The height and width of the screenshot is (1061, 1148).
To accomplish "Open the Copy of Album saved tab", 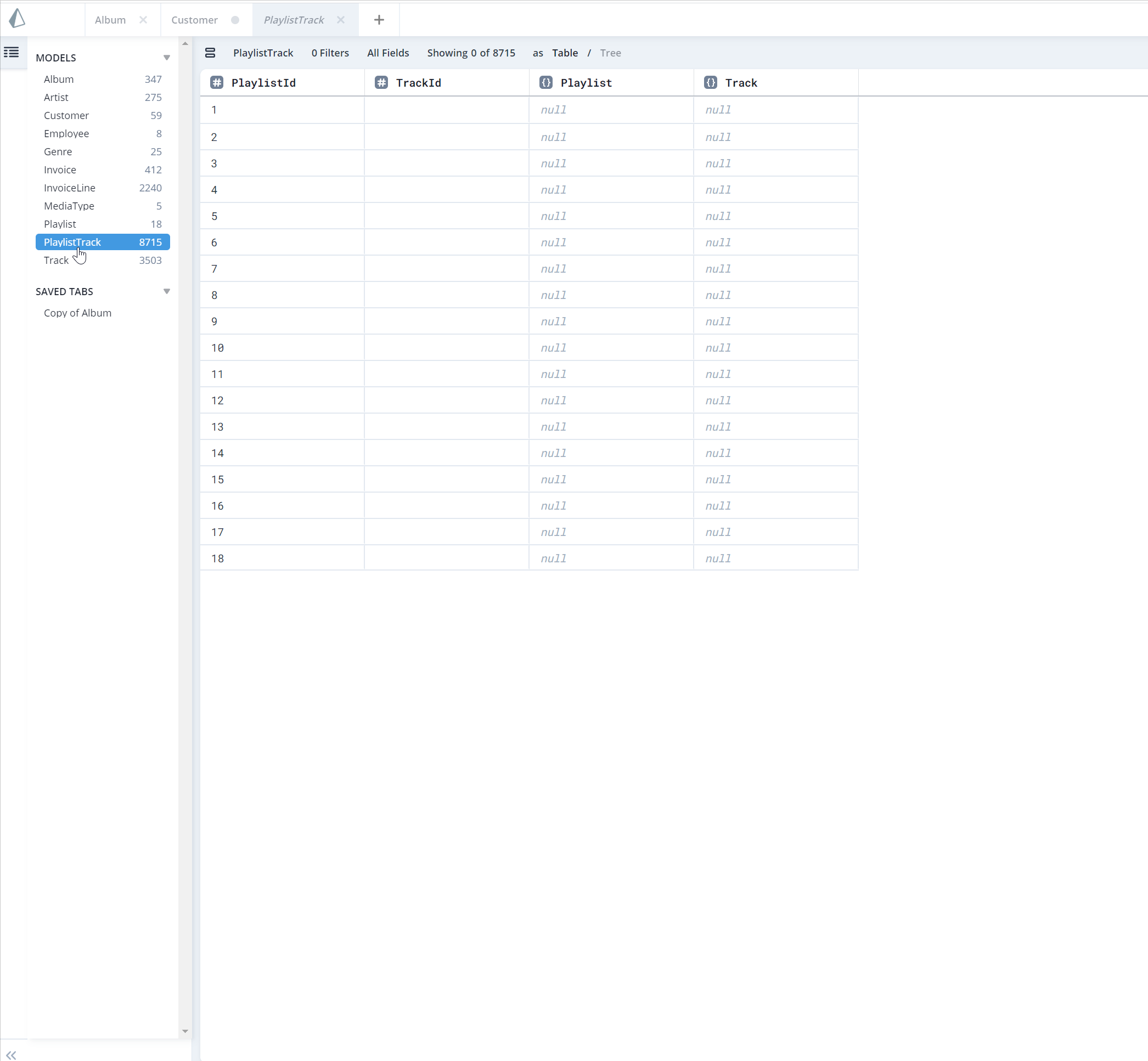I will tap(77, 313).
